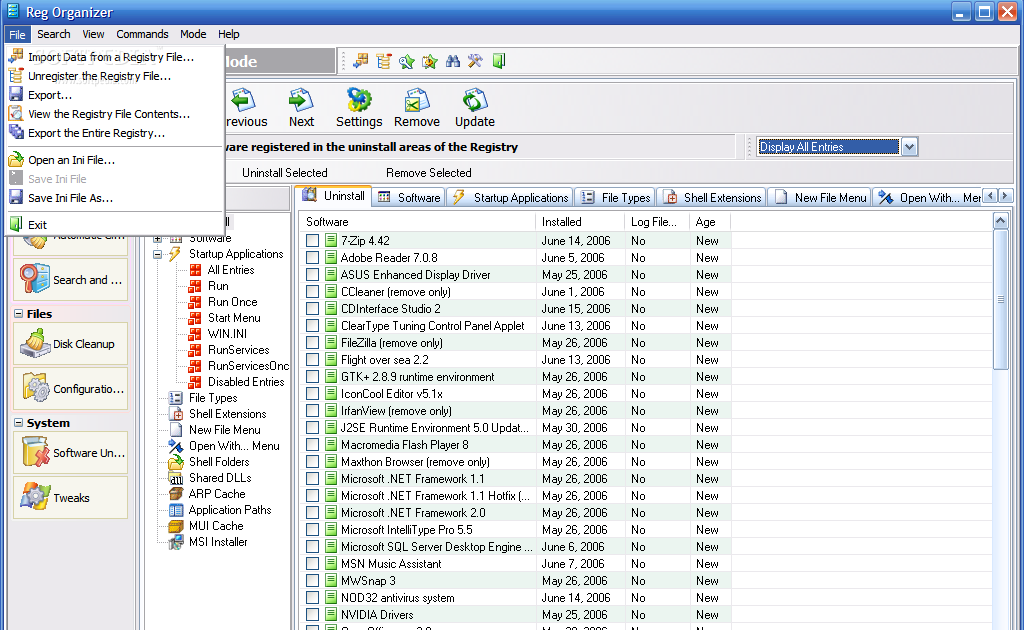Open Search and Replace sidebar item
Image resolution: width=1024 pixels, height=630 pixels.
point(71,279)
